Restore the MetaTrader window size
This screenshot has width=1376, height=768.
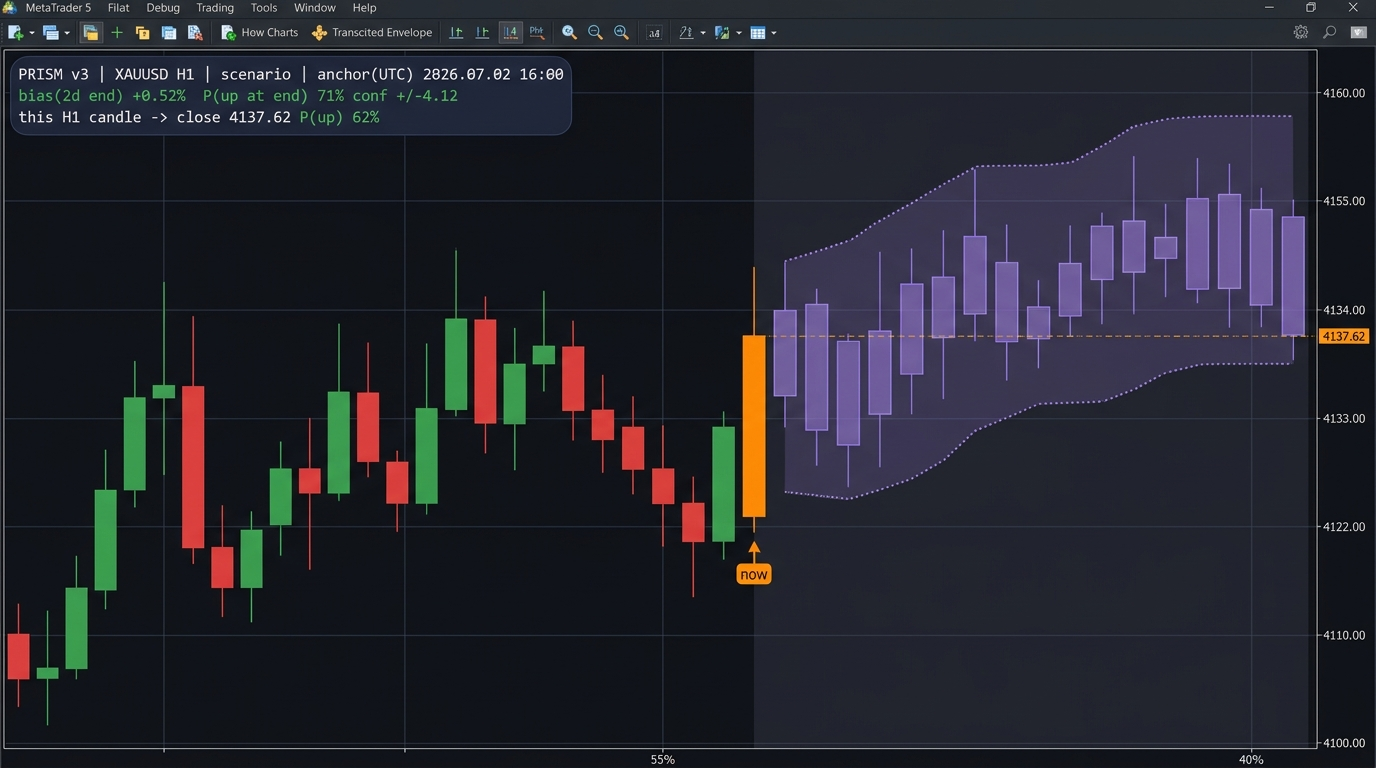(x=1311, y=8)
